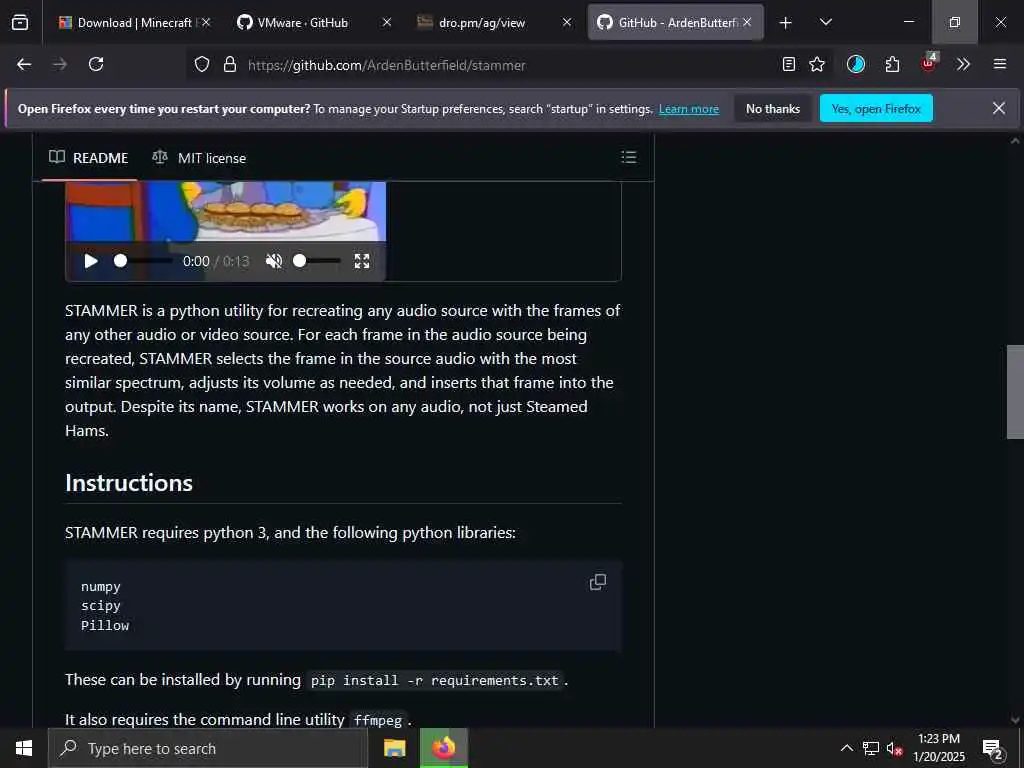Open the Windows Start menu
The height and width of the screenshot is (768, 1024).
click(24, 748)
